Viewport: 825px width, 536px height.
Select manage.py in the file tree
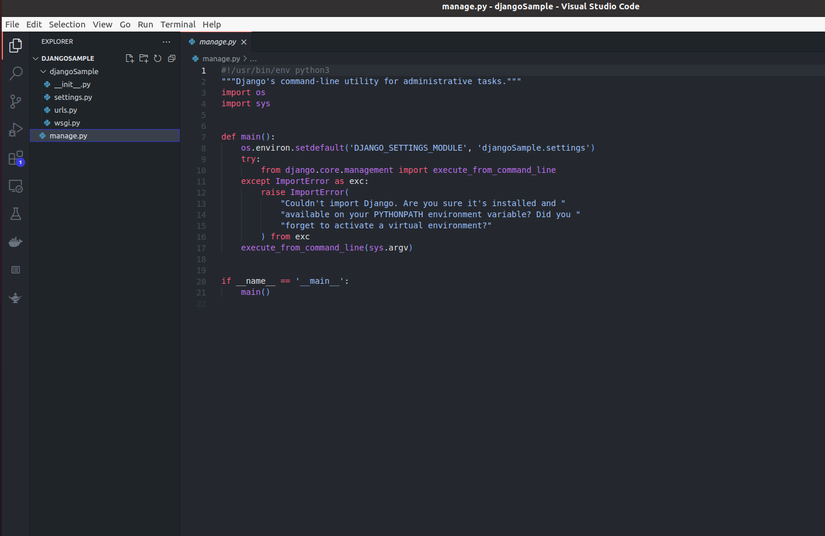[105, 136]
